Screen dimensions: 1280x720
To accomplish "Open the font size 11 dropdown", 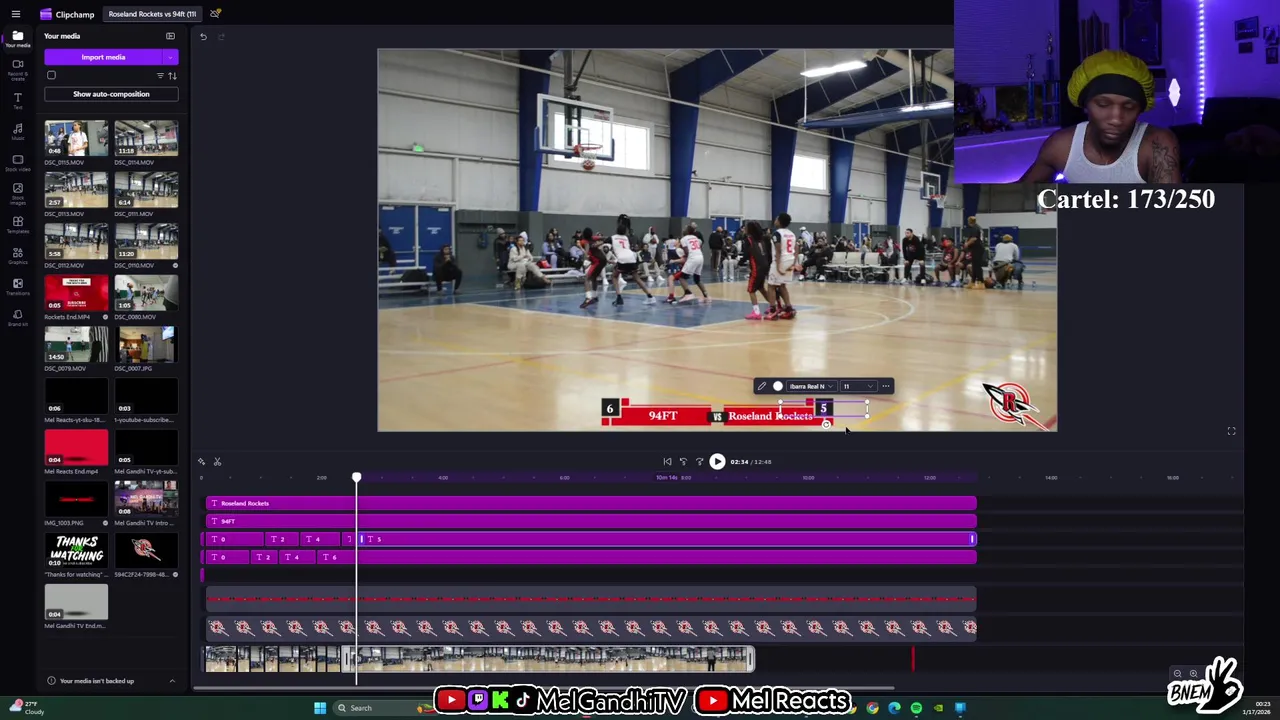I will coord(857,386).
